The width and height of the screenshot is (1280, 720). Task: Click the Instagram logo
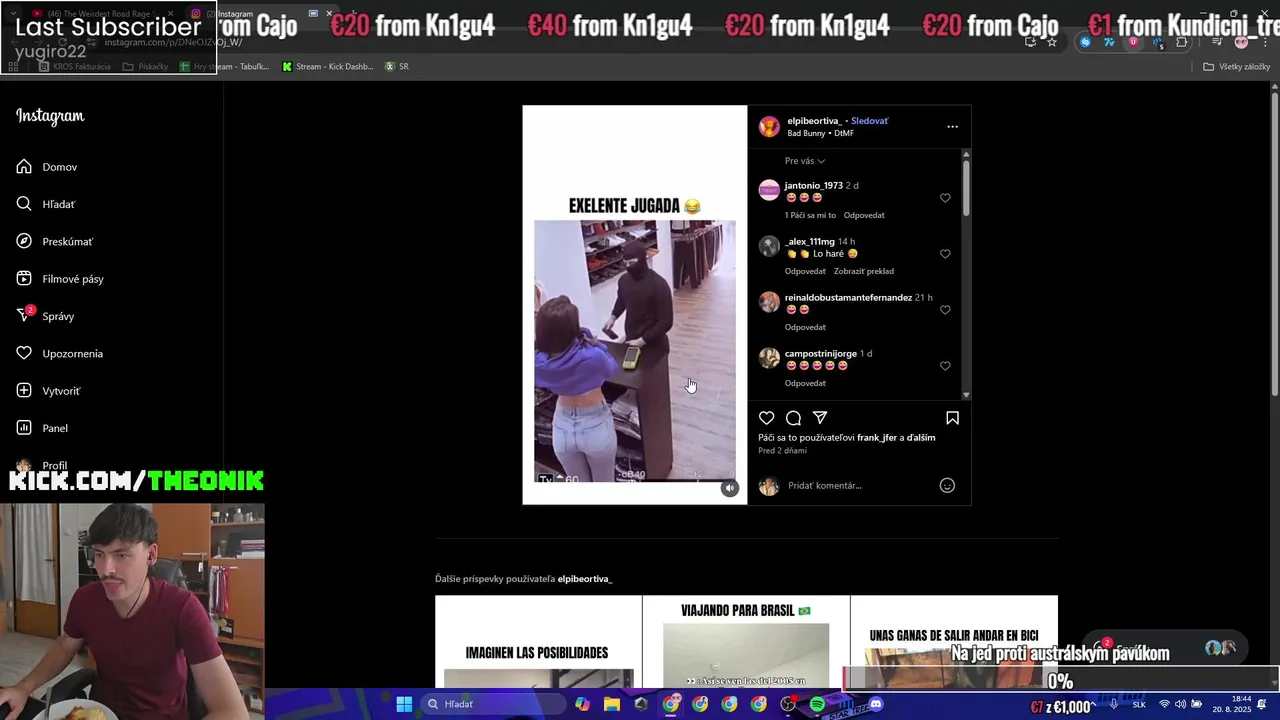pyautogui.click(x=50, y=116)
